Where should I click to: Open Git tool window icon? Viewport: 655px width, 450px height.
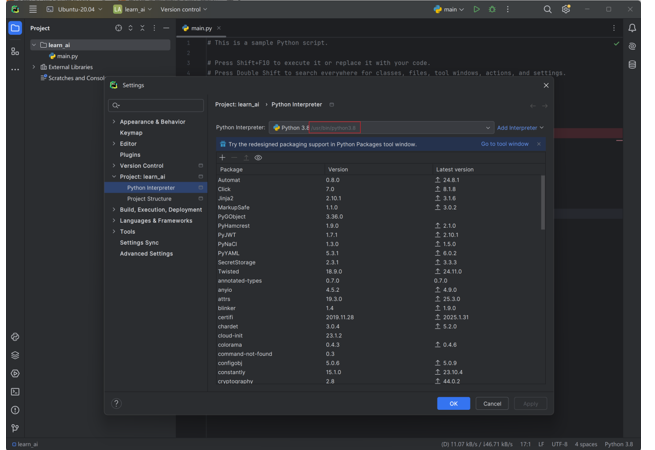(x=15, y=428)
